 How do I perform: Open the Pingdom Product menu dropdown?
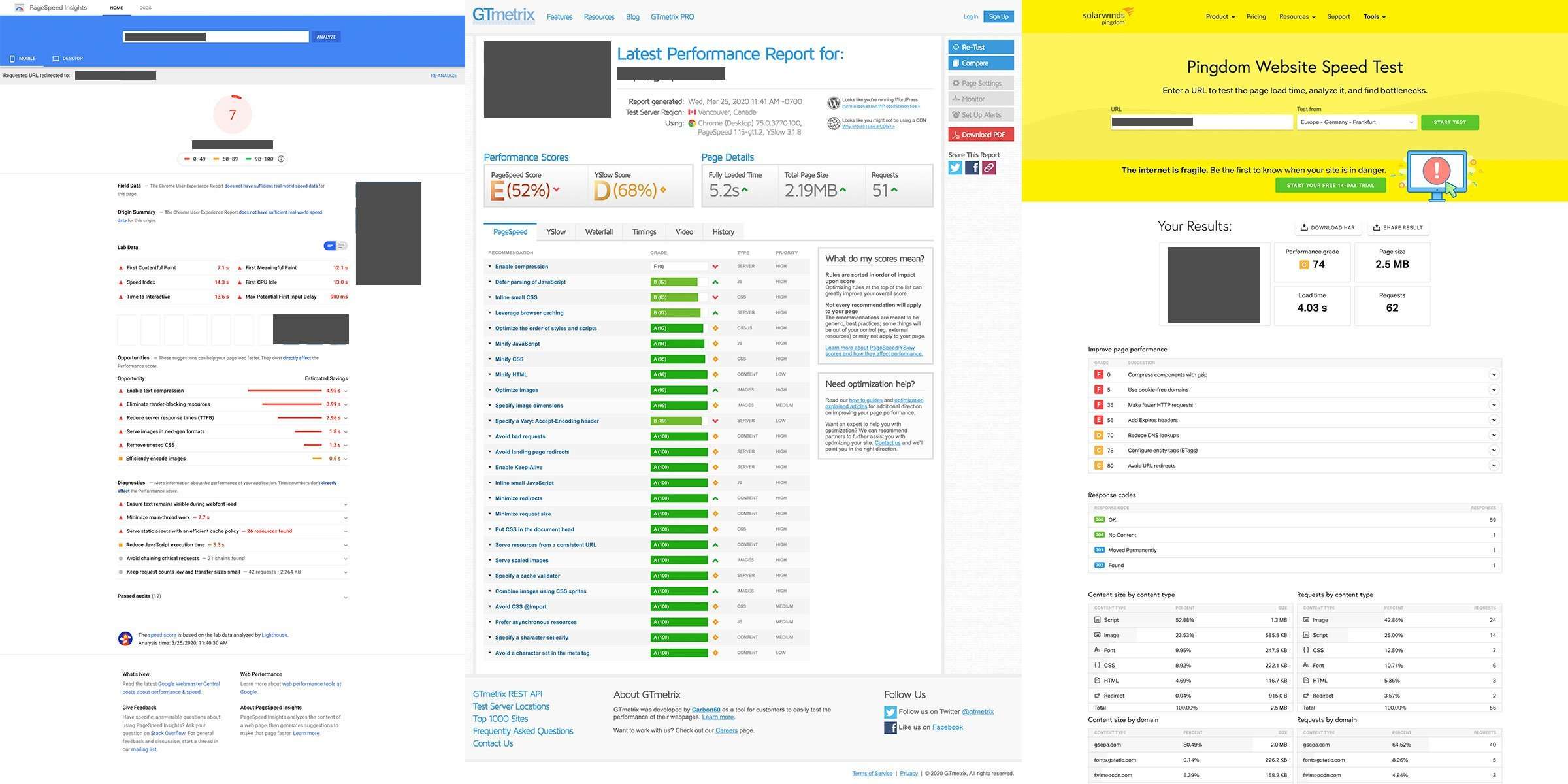[1220, 17]
